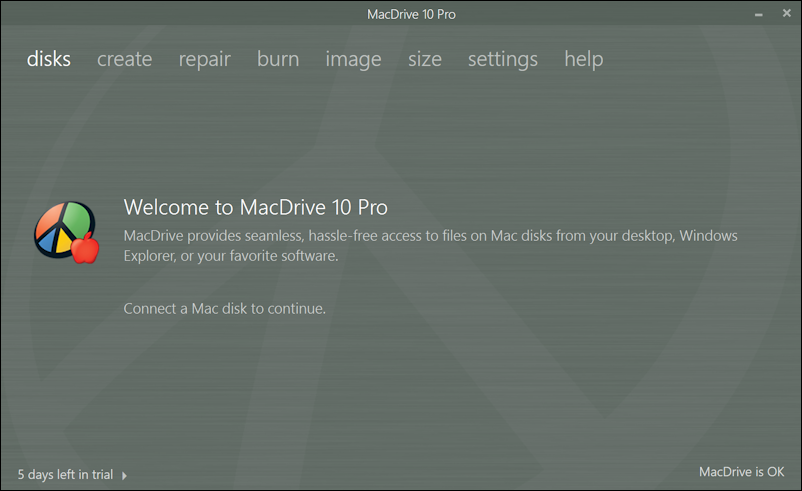Expand the trial arrow next to days left
The image size is (802, 491).
(124, 476)
